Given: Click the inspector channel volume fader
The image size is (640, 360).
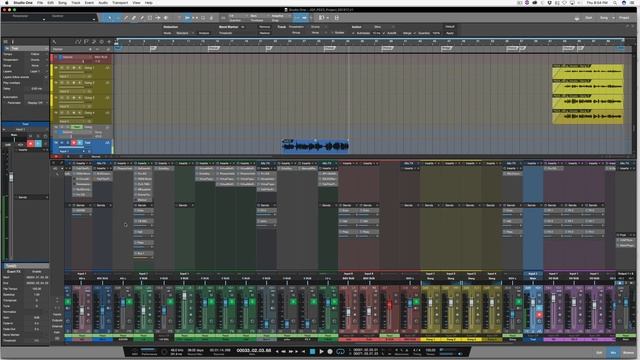Looking at the screenshot, I should 11,178.
